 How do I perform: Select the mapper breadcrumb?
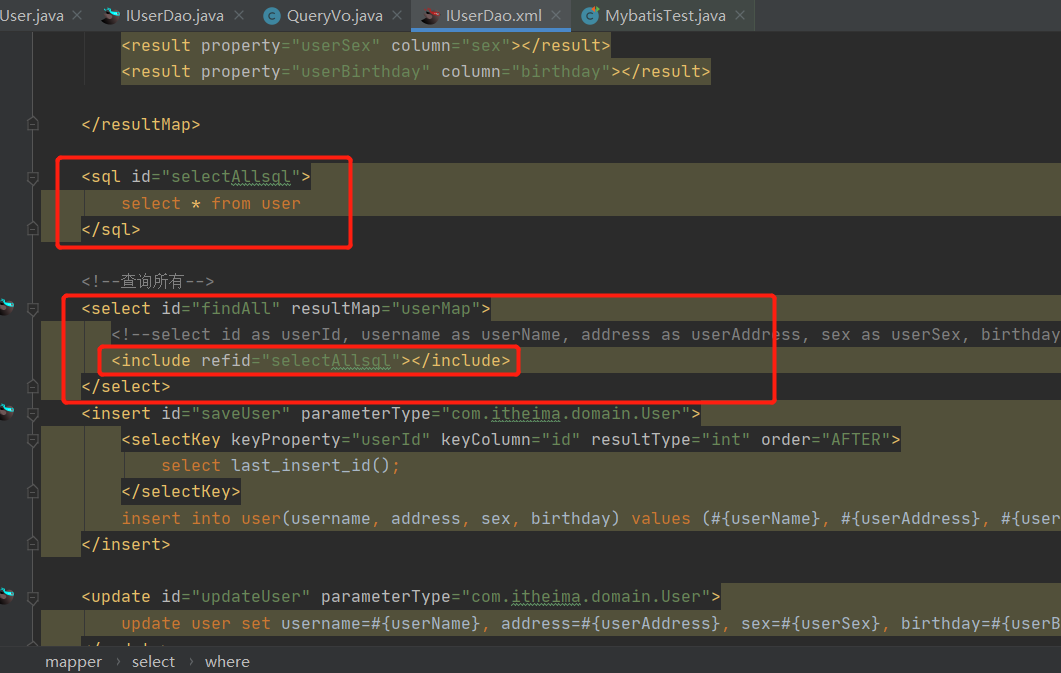[73, 662]
